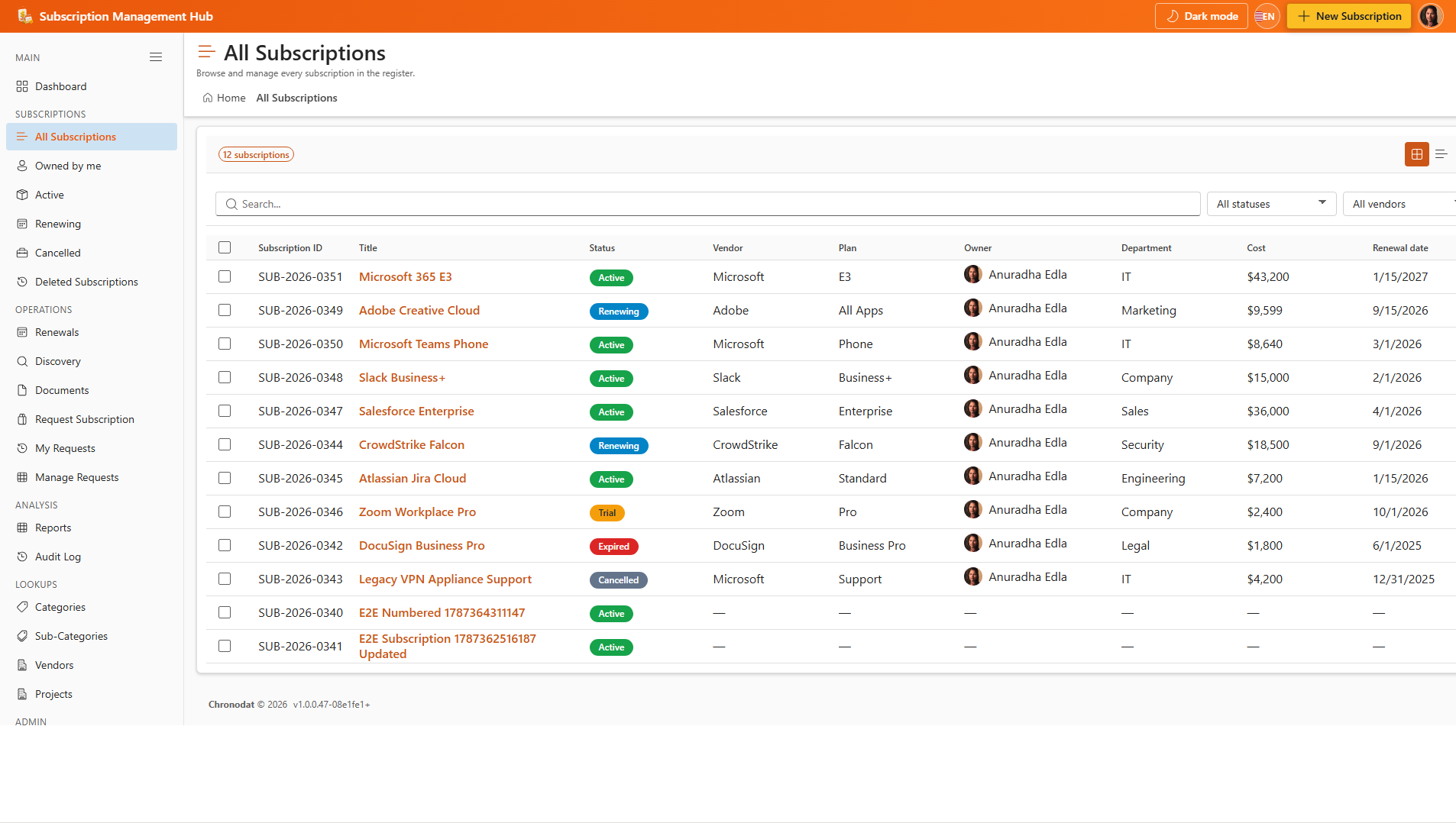Open user profile avatar in header

tap(1431, 16)
